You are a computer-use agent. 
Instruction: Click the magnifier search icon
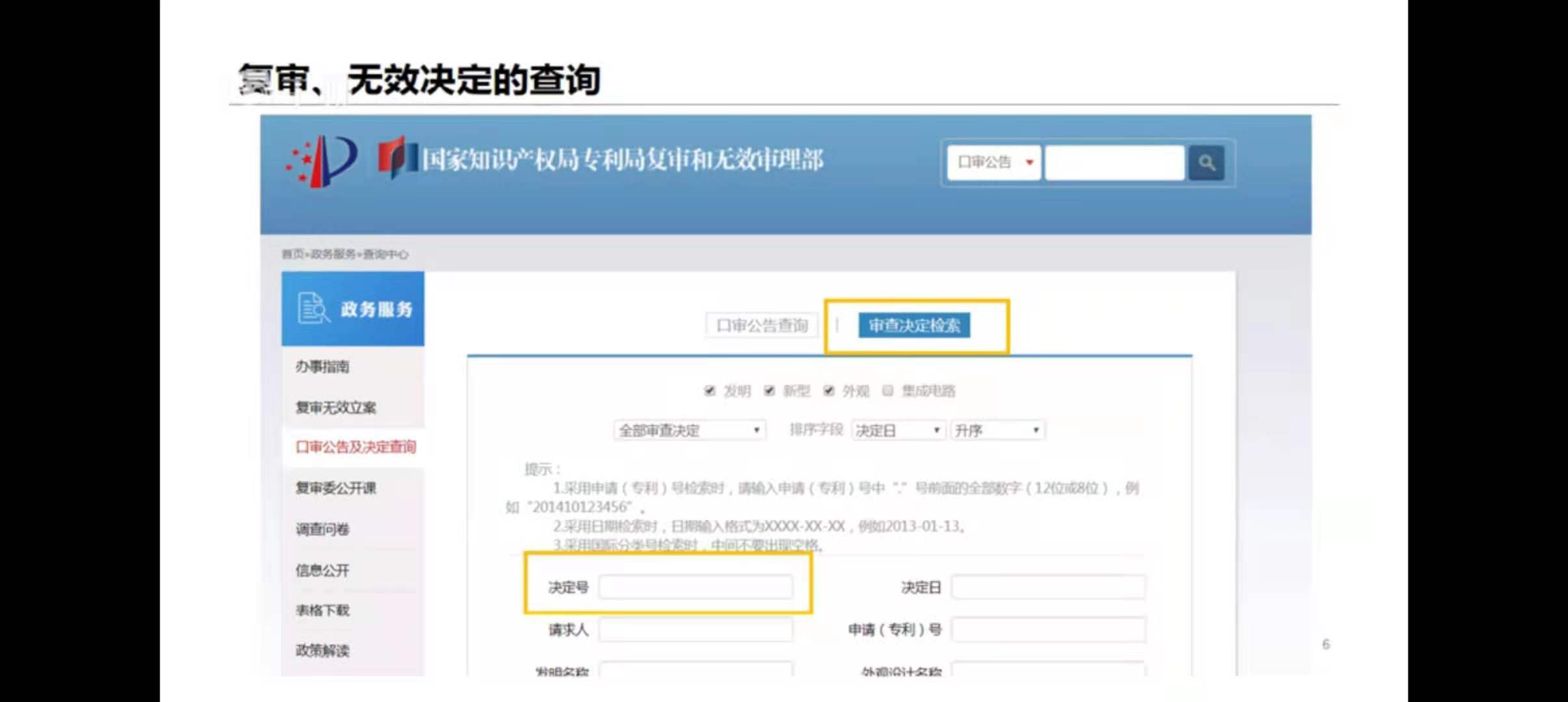pos(1207,162)
